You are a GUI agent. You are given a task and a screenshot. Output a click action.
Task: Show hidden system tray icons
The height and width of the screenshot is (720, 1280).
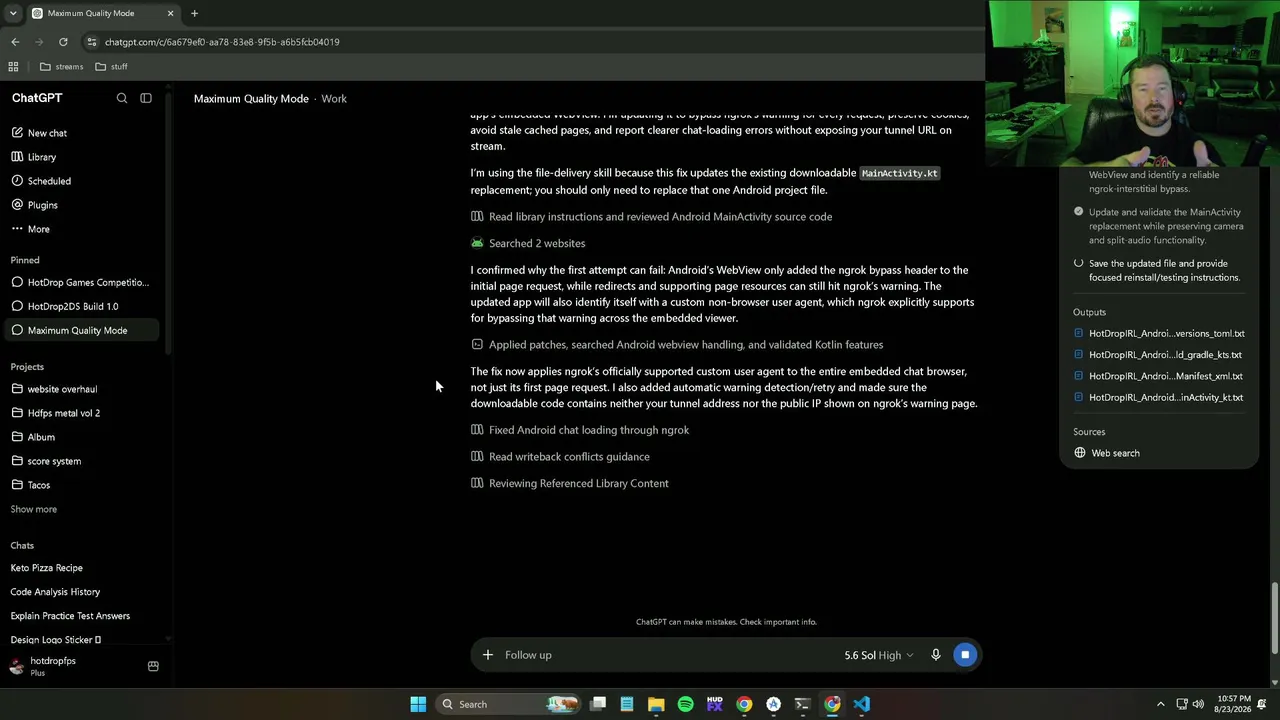click(1161, 704)
